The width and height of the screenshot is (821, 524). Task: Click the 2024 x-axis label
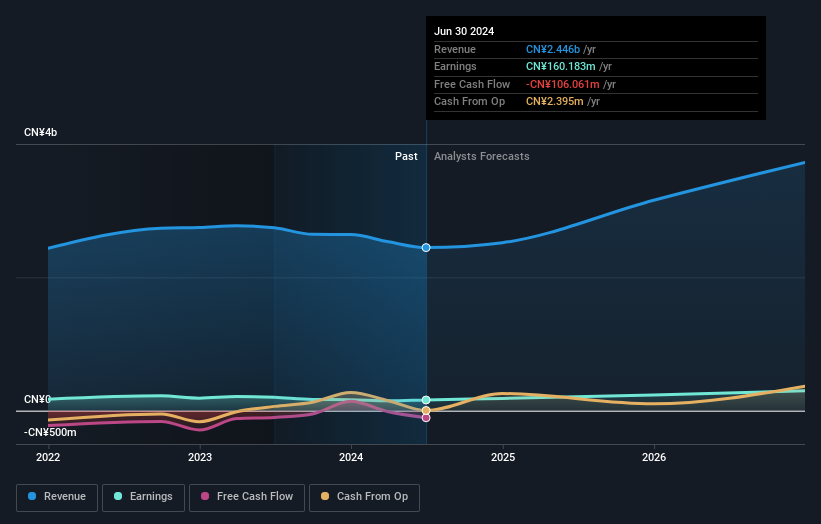351,457
